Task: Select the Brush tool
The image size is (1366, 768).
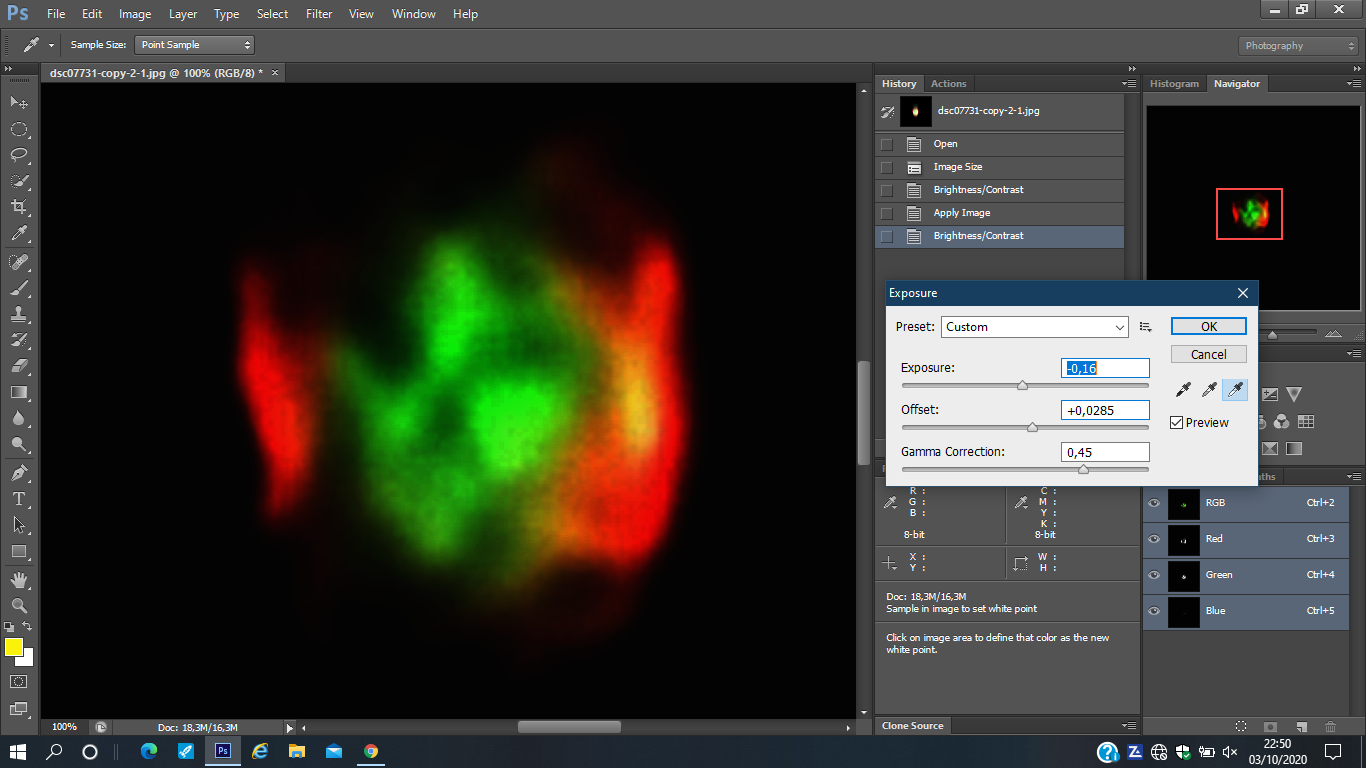Action: 19,288
